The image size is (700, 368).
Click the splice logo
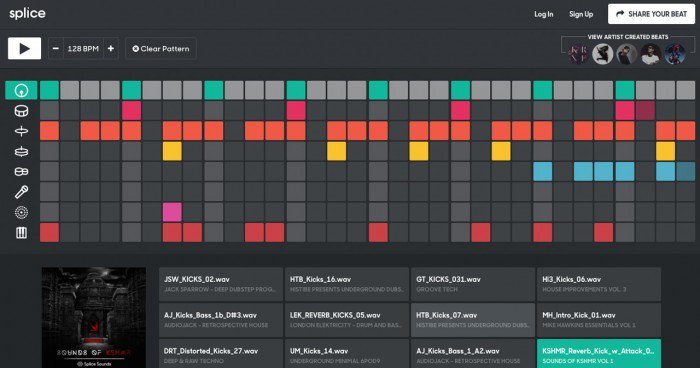[x=27, y=13]
